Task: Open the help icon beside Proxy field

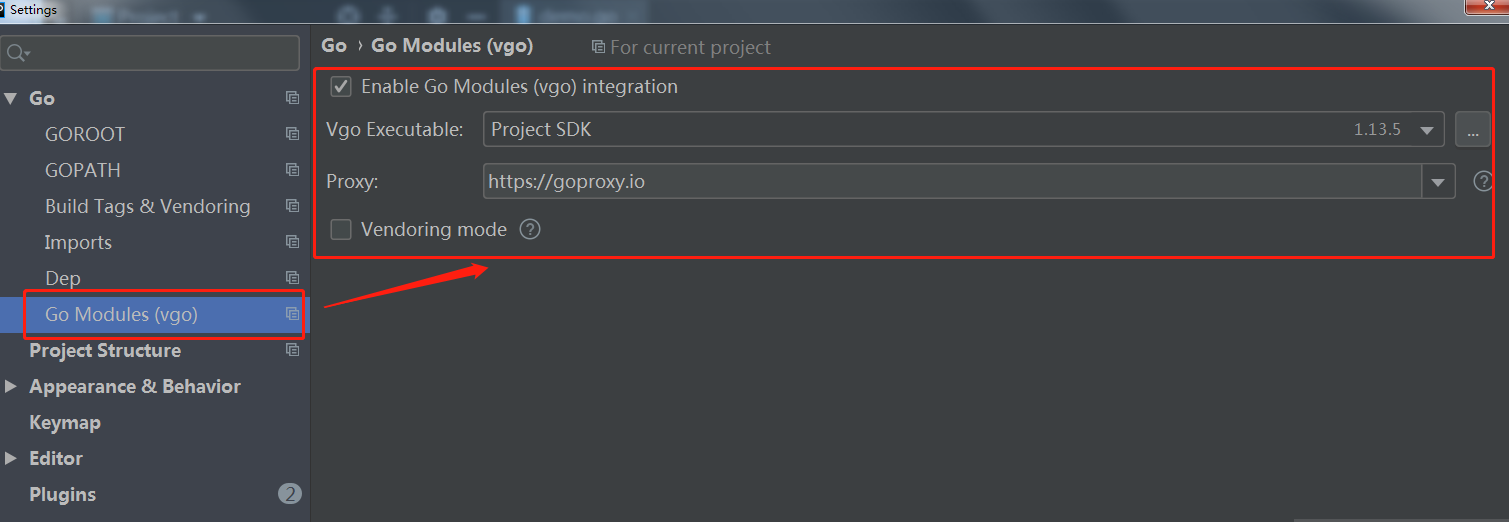Action: (x=1483, y=182)
